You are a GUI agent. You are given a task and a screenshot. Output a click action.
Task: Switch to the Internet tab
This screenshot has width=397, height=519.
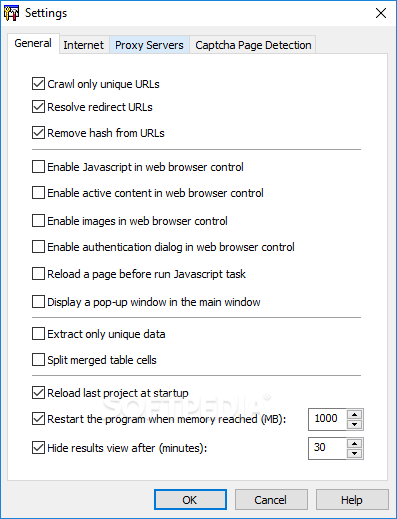84,45
